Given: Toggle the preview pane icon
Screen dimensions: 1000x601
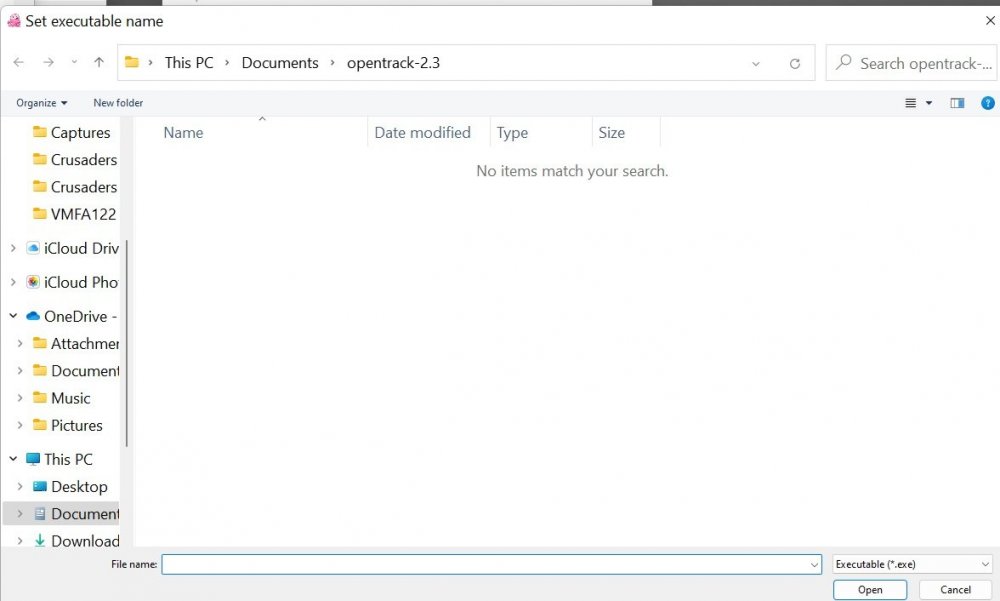Looking at the screenshot, I should click(957, 103).
